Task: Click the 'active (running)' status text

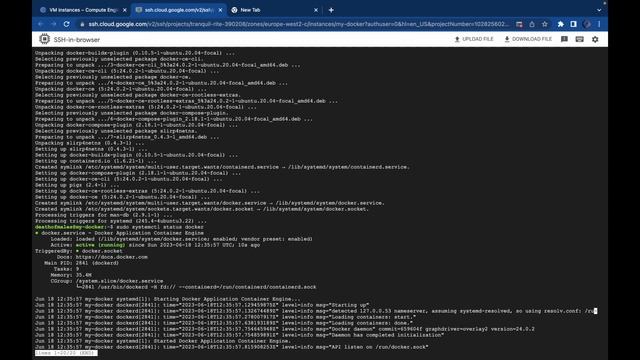Action: point(100,245)
